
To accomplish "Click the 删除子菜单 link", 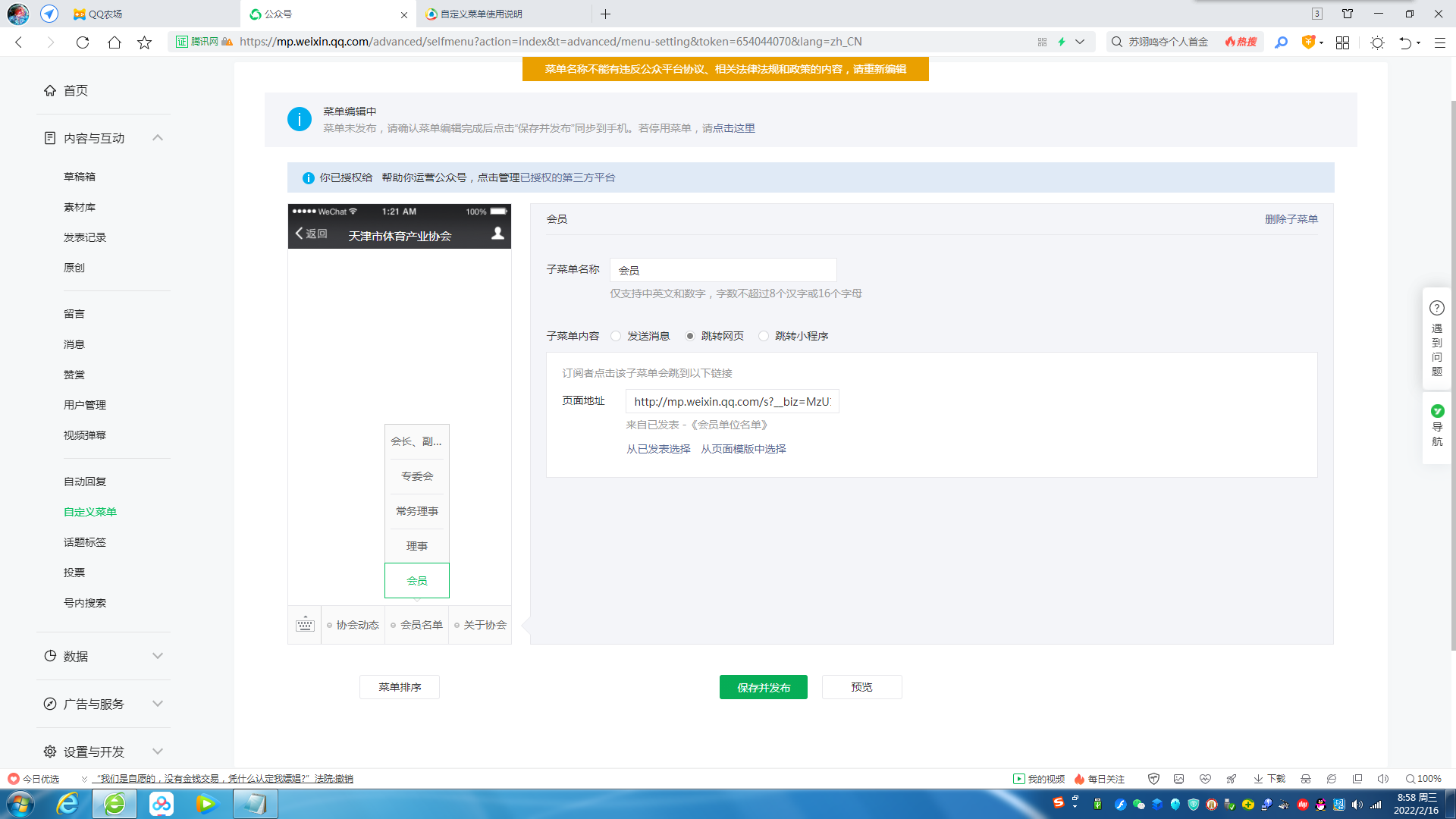I will 1291,219.
